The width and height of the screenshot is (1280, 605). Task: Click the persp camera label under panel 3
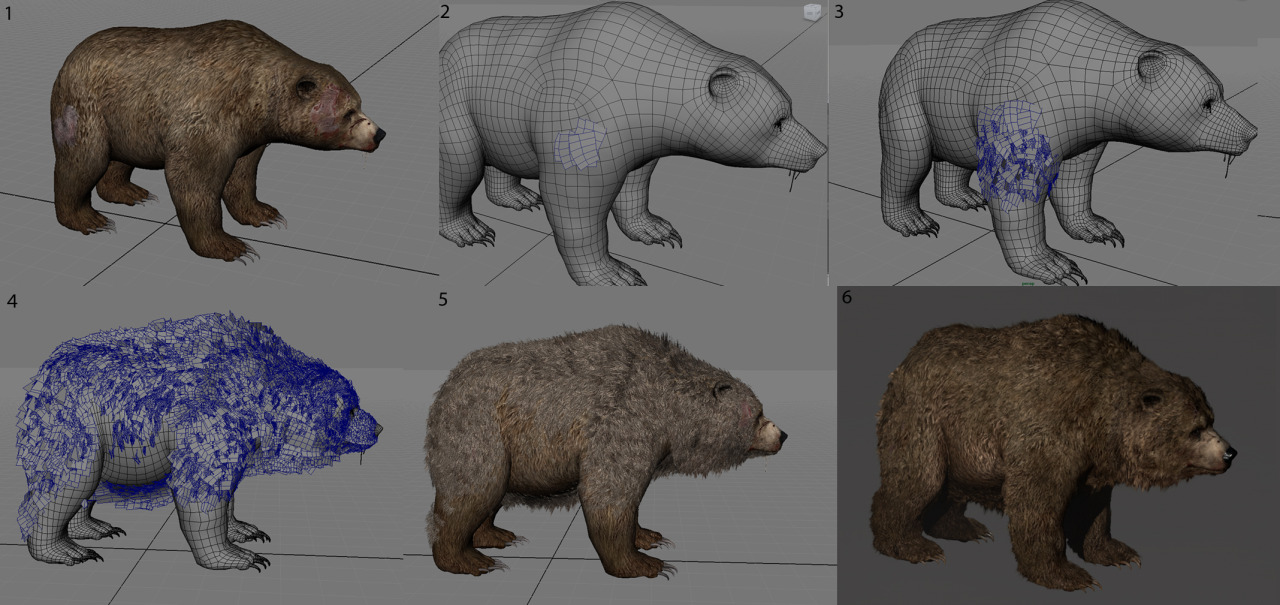[1027, 284]
